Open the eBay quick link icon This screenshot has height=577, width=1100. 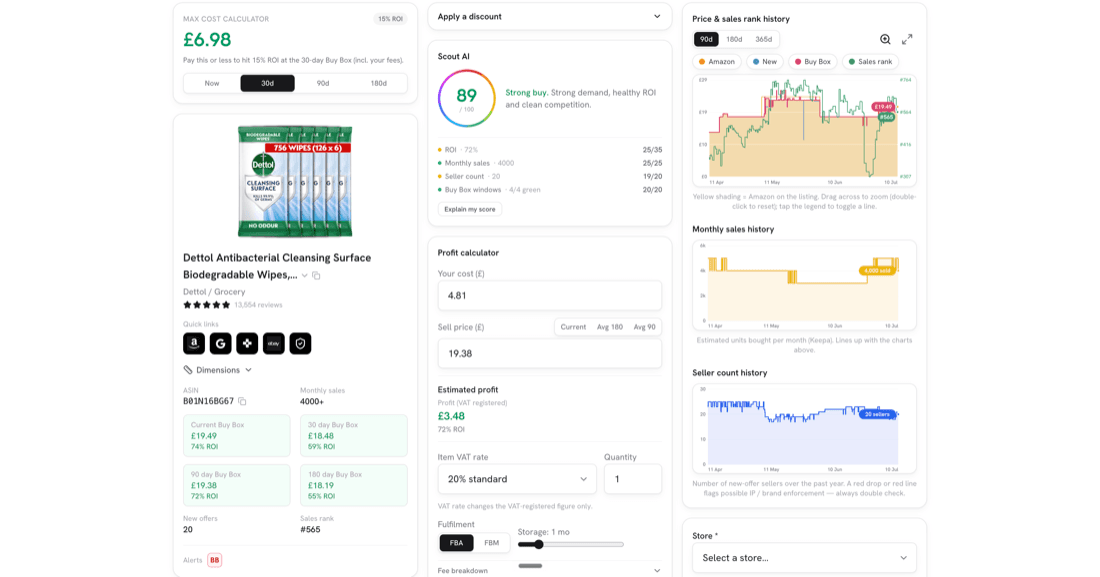274,343
